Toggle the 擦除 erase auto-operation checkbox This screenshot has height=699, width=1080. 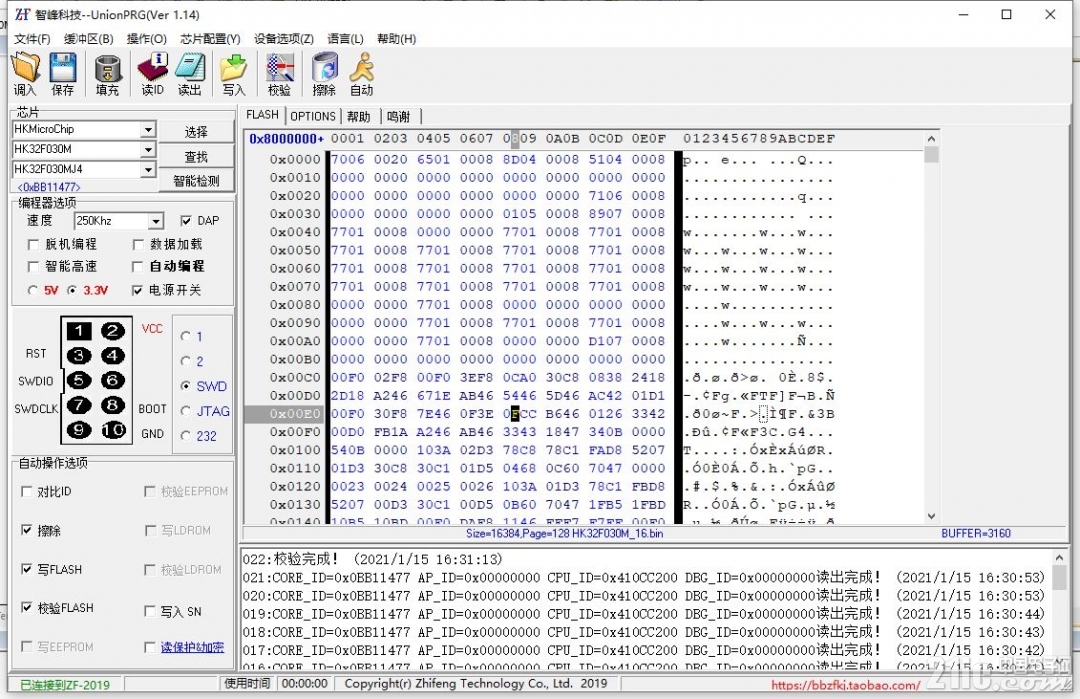(27, 530)
